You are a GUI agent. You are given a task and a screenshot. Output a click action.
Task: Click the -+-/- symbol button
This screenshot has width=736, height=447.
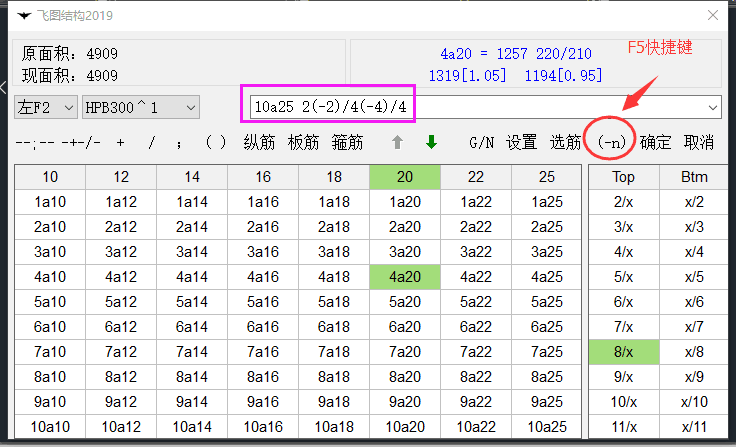tap(81, 143)
